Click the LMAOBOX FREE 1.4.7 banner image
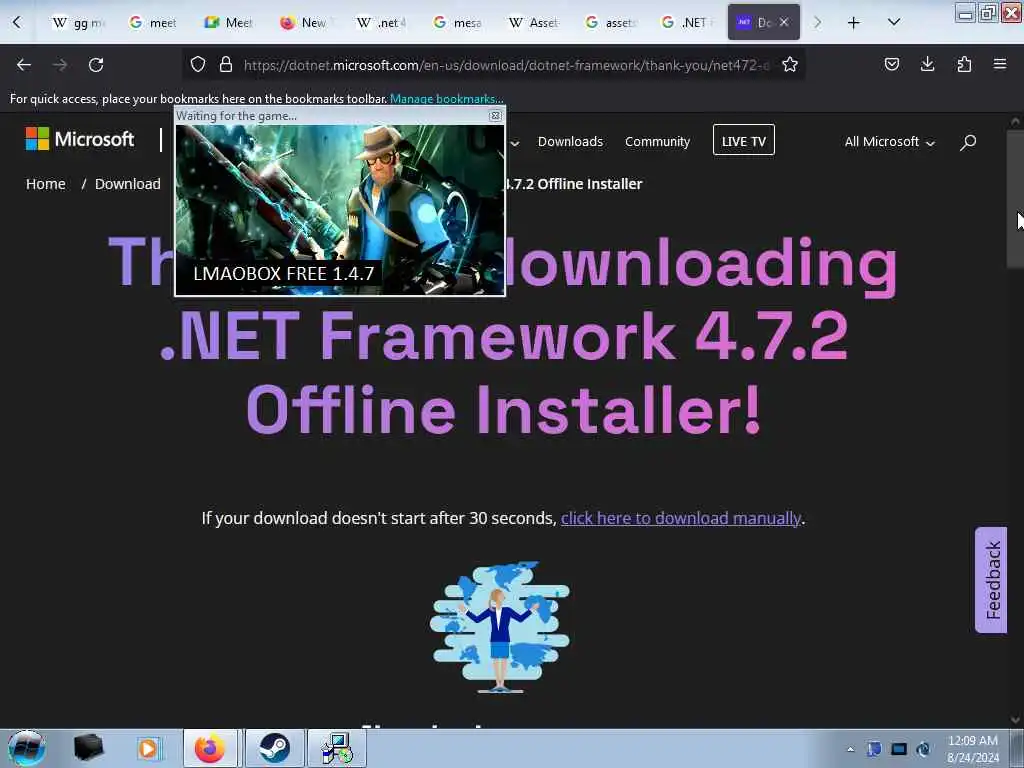 click(340, 210)
